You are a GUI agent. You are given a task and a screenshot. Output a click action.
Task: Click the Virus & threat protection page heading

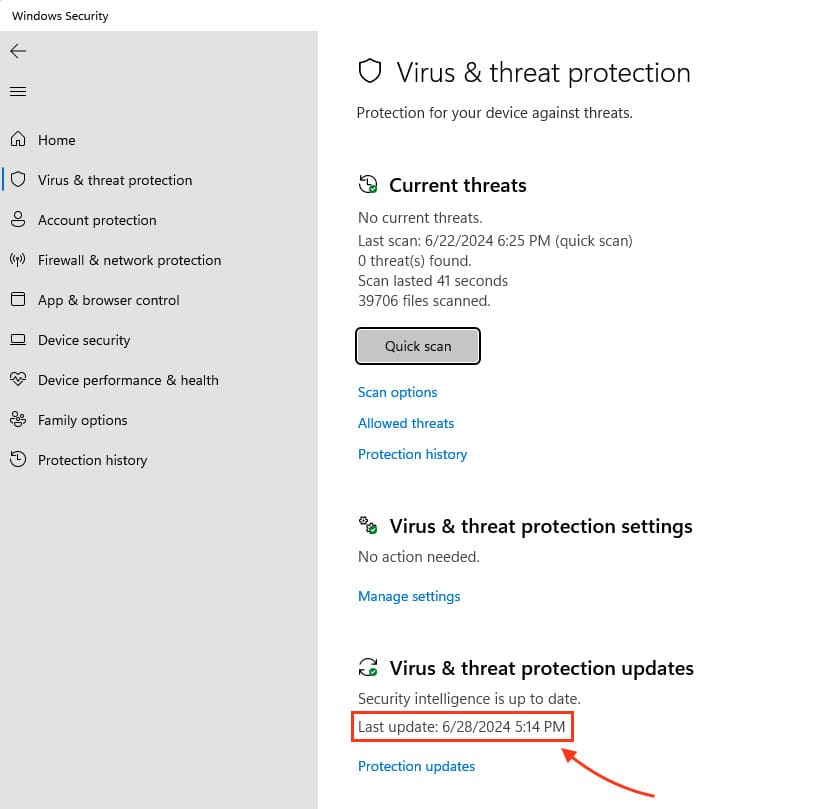click(x=543, y=73)
